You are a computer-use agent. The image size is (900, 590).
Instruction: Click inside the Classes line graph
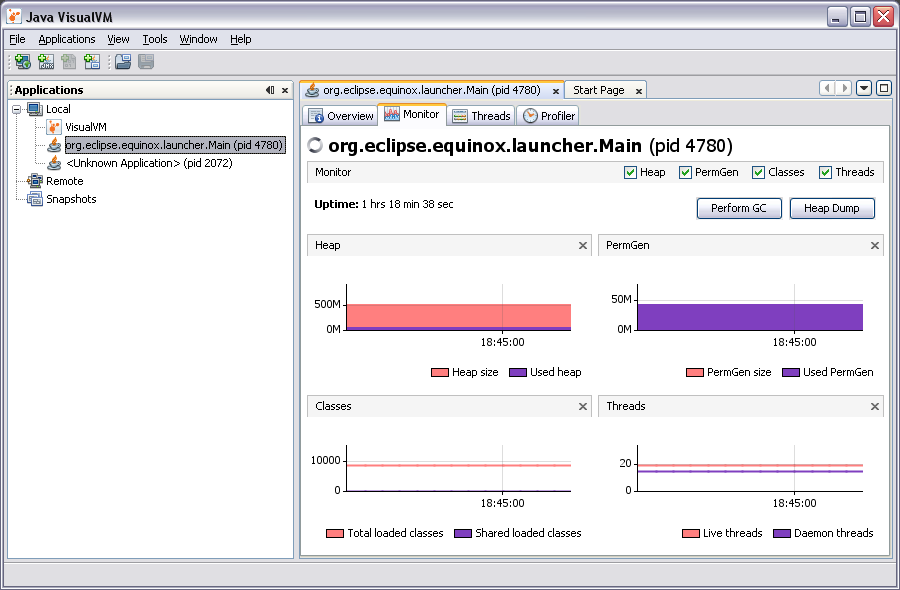pos(459,468)
